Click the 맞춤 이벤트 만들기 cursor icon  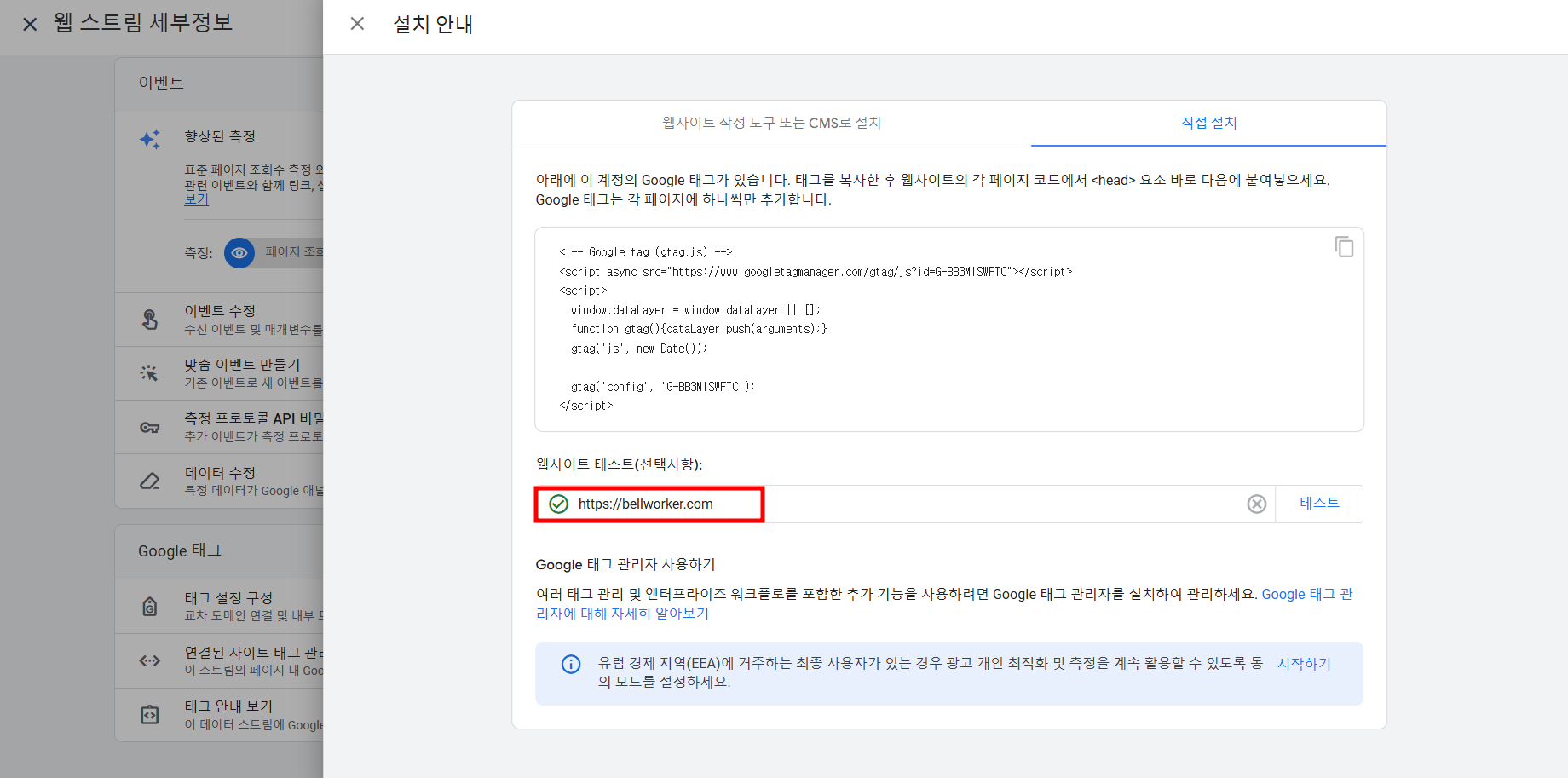(149, 373)
